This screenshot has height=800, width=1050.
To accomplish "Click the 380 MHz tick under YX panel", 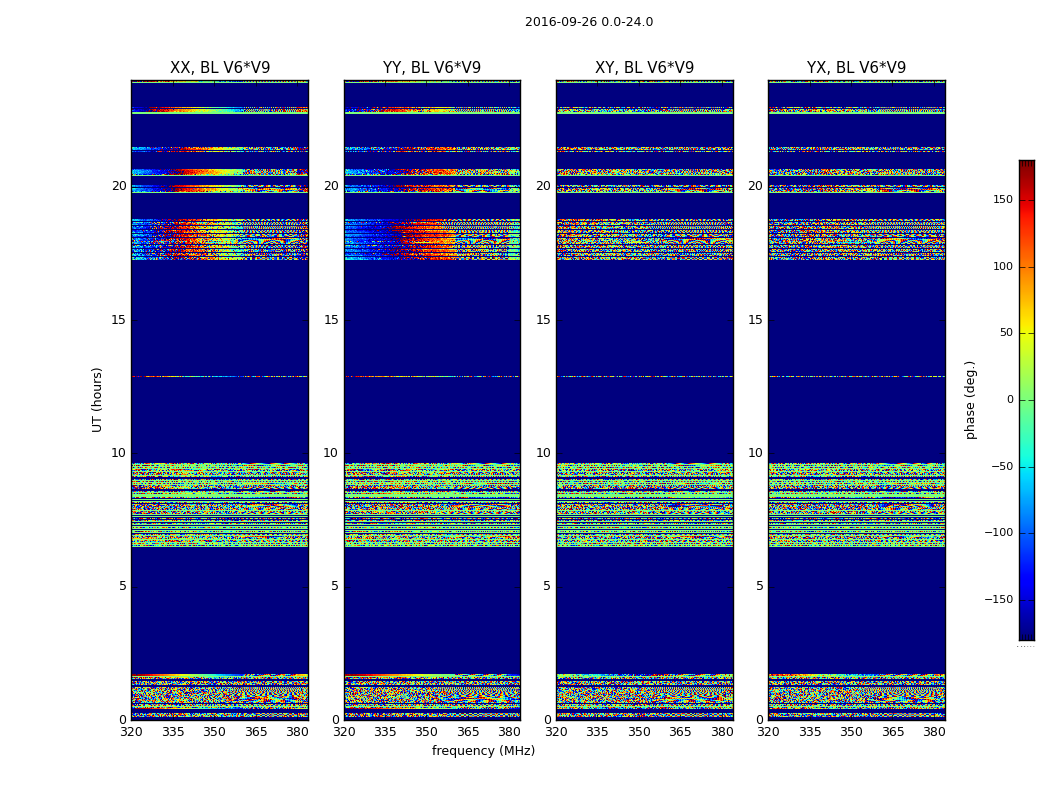I will click(934, 732).
